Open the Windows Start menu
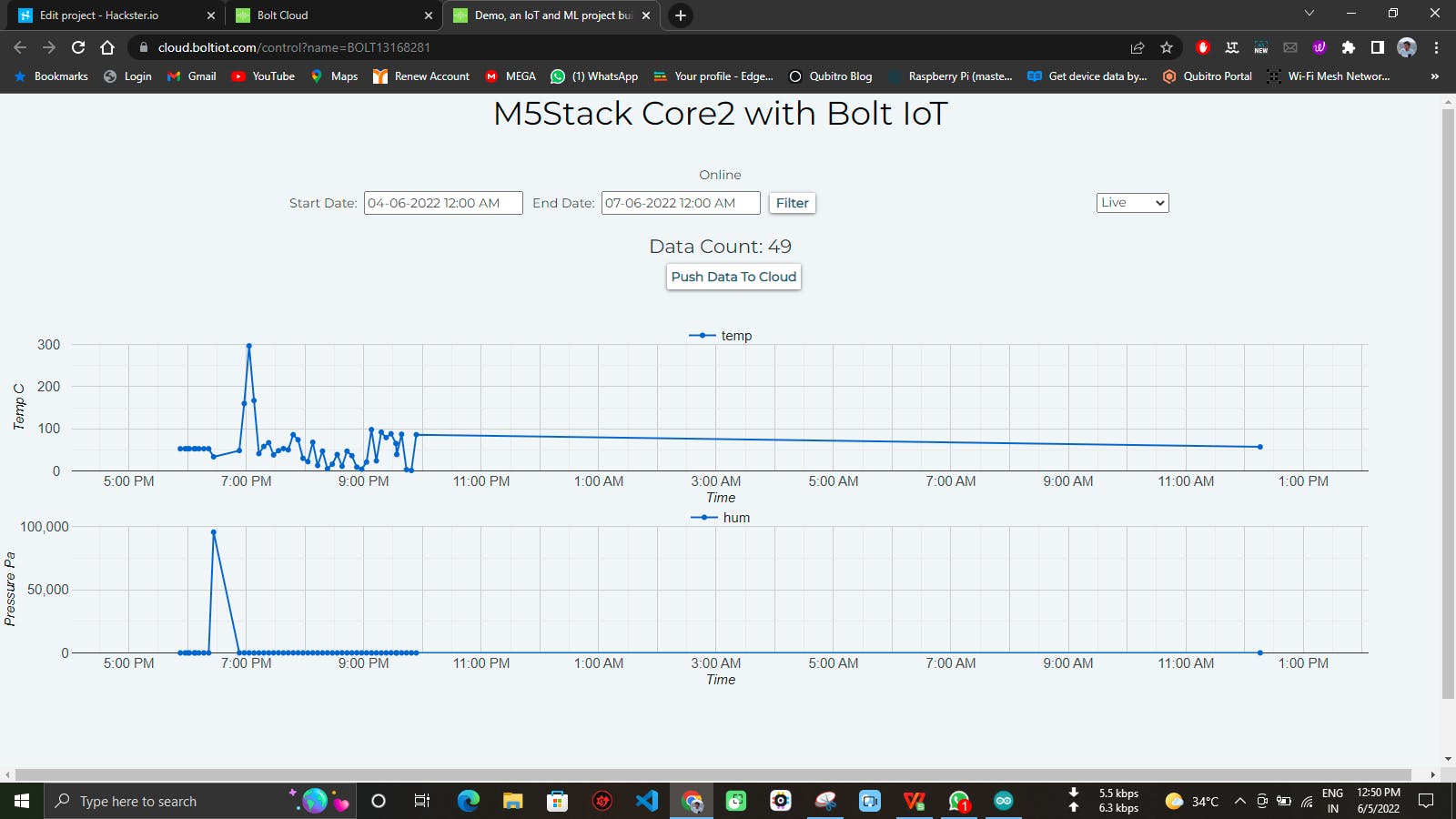The height and width of the screenshot is (819, 1456). 22,801
